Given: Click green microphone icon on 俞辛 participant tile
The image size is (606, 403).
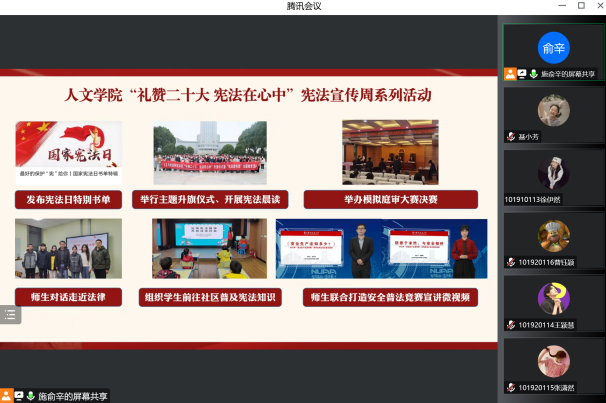Looking at the screenshot, I should point(534,74).
